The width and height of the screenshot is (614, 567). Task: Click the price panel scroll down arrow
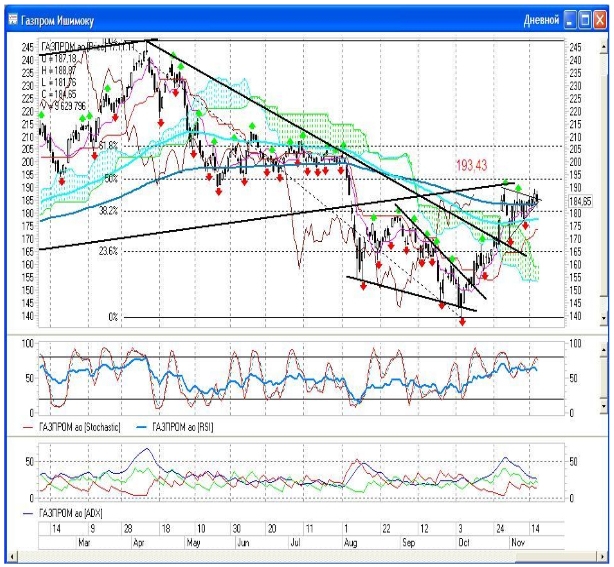[603, 320]
